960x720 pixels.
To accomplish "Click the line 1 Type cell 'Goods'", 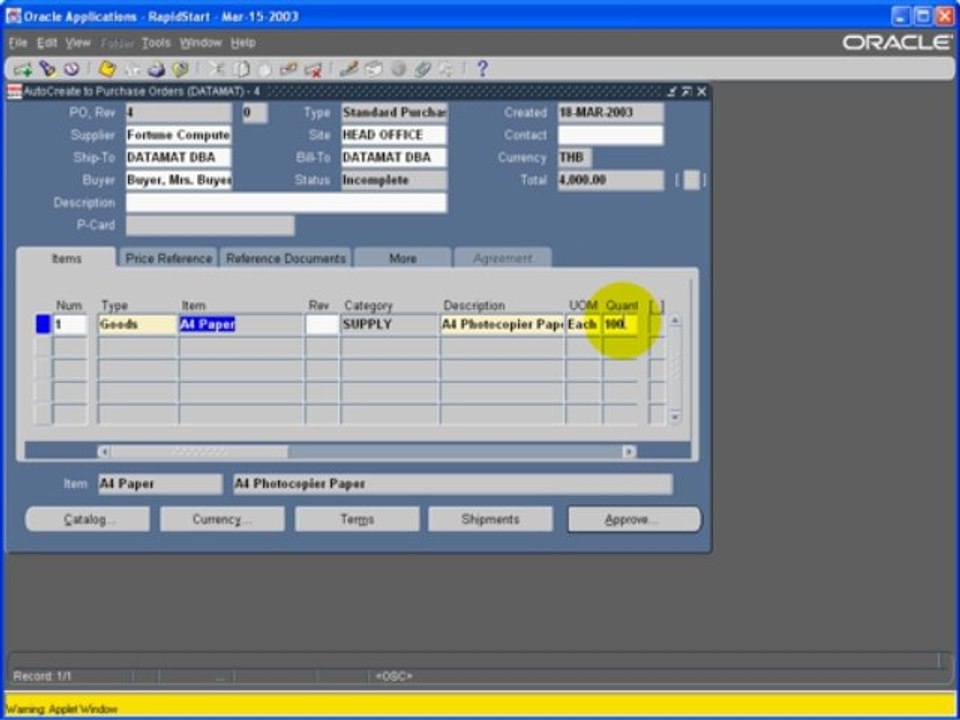I will (138, 324).
